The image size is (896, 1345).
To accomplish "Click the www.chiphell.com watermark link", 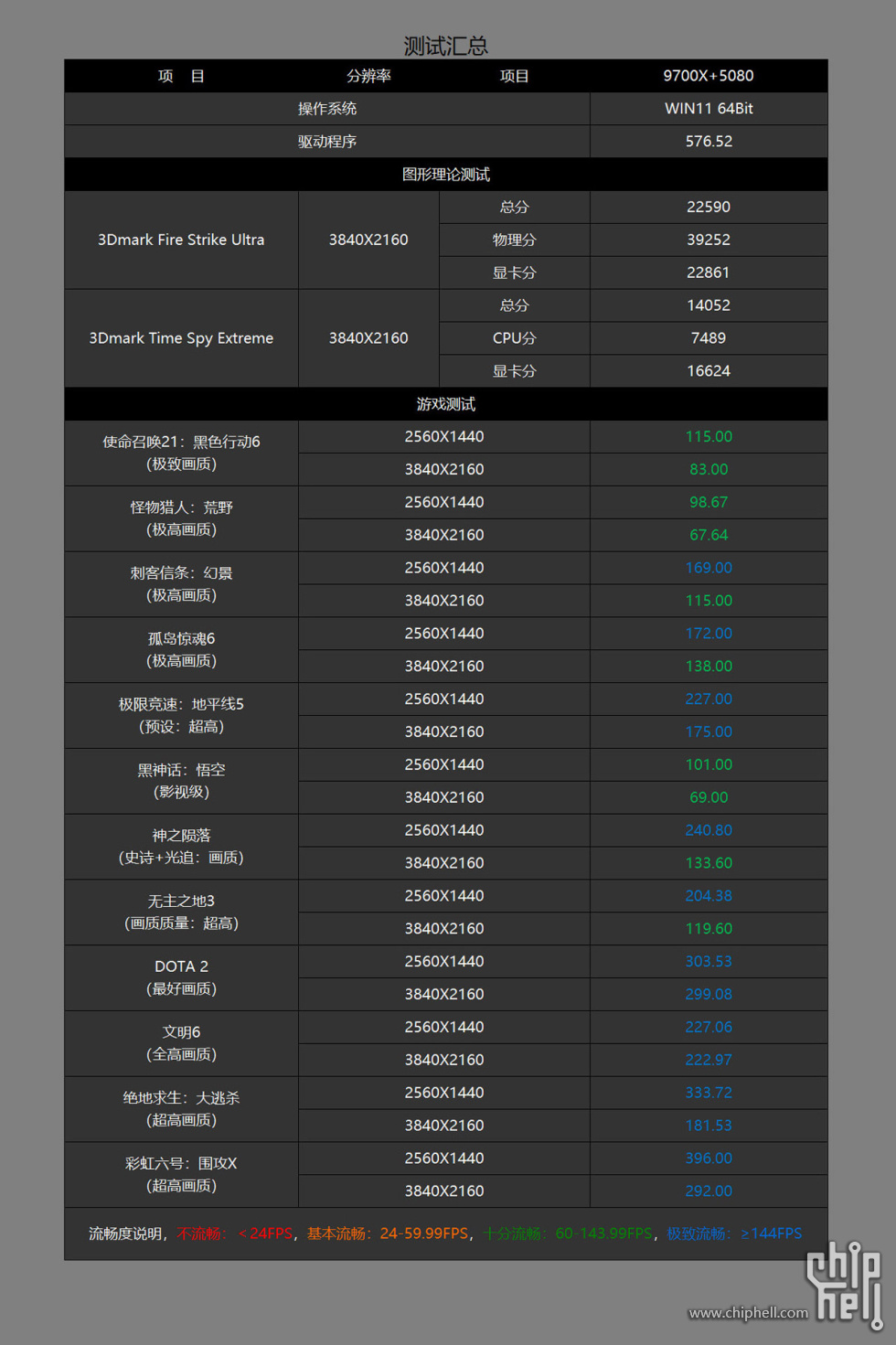I will pos(748,1313).
